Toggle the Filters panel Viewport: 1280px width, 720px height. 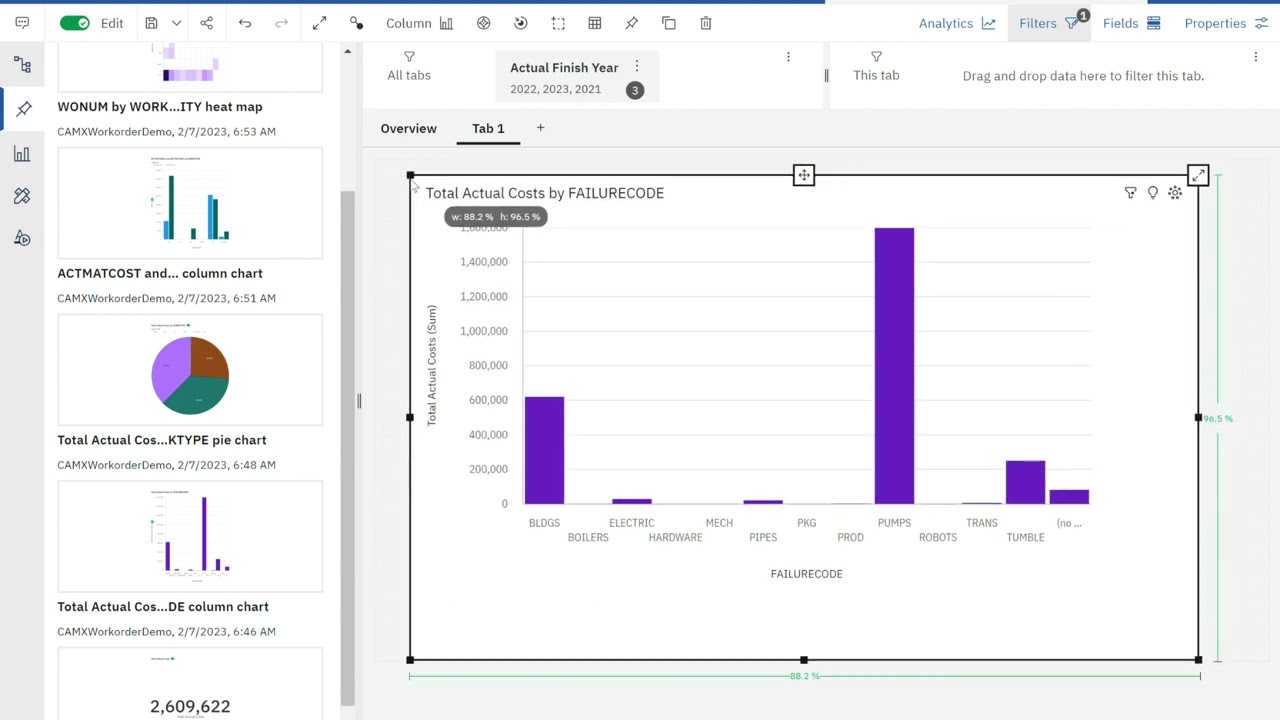click(1049, 23)
